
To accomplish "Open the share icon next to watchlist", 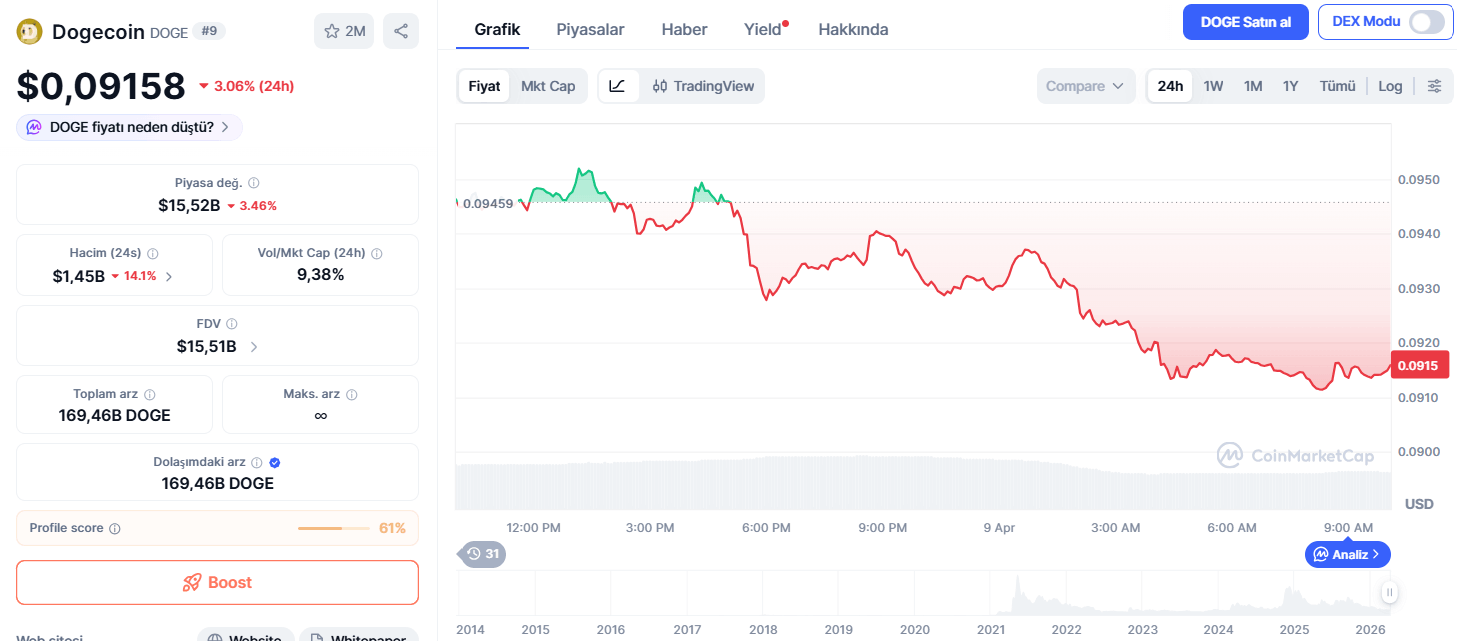I will [x=401, y=30].
